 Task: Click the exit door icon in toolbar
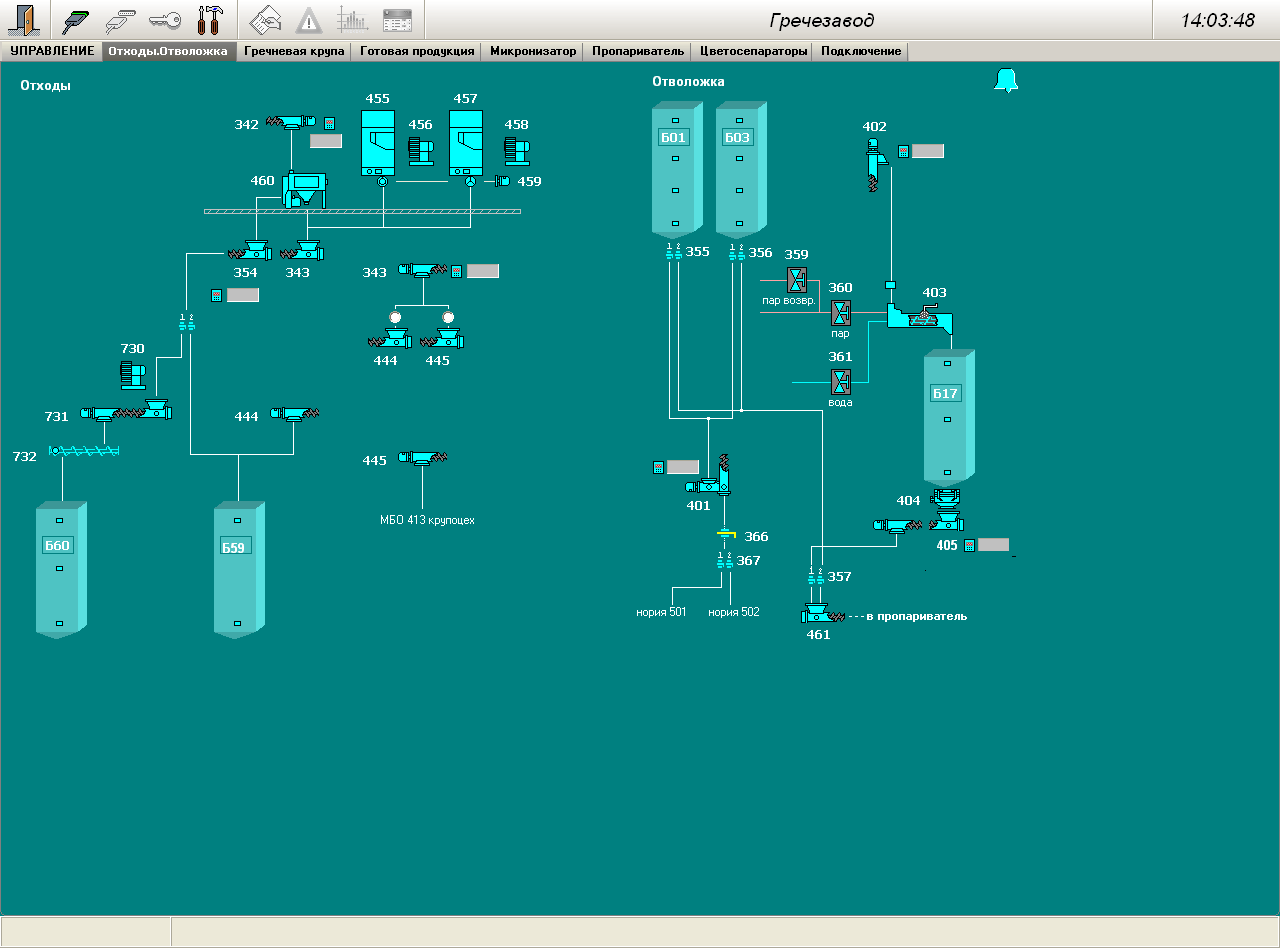pyautogui.click(x=25, y=20)
